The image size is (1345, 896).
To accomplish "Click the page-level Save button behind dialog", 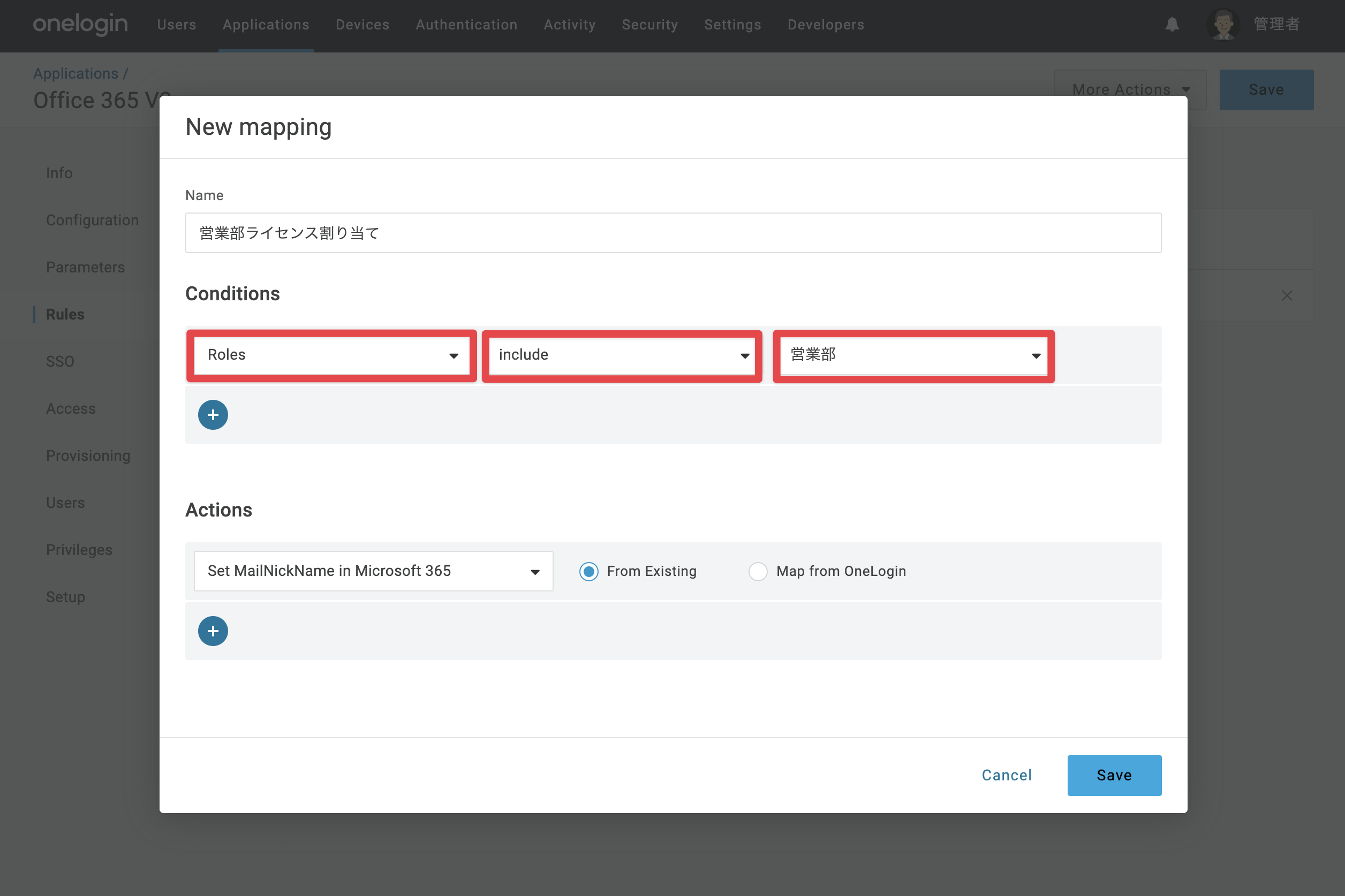I will 1266,90.
